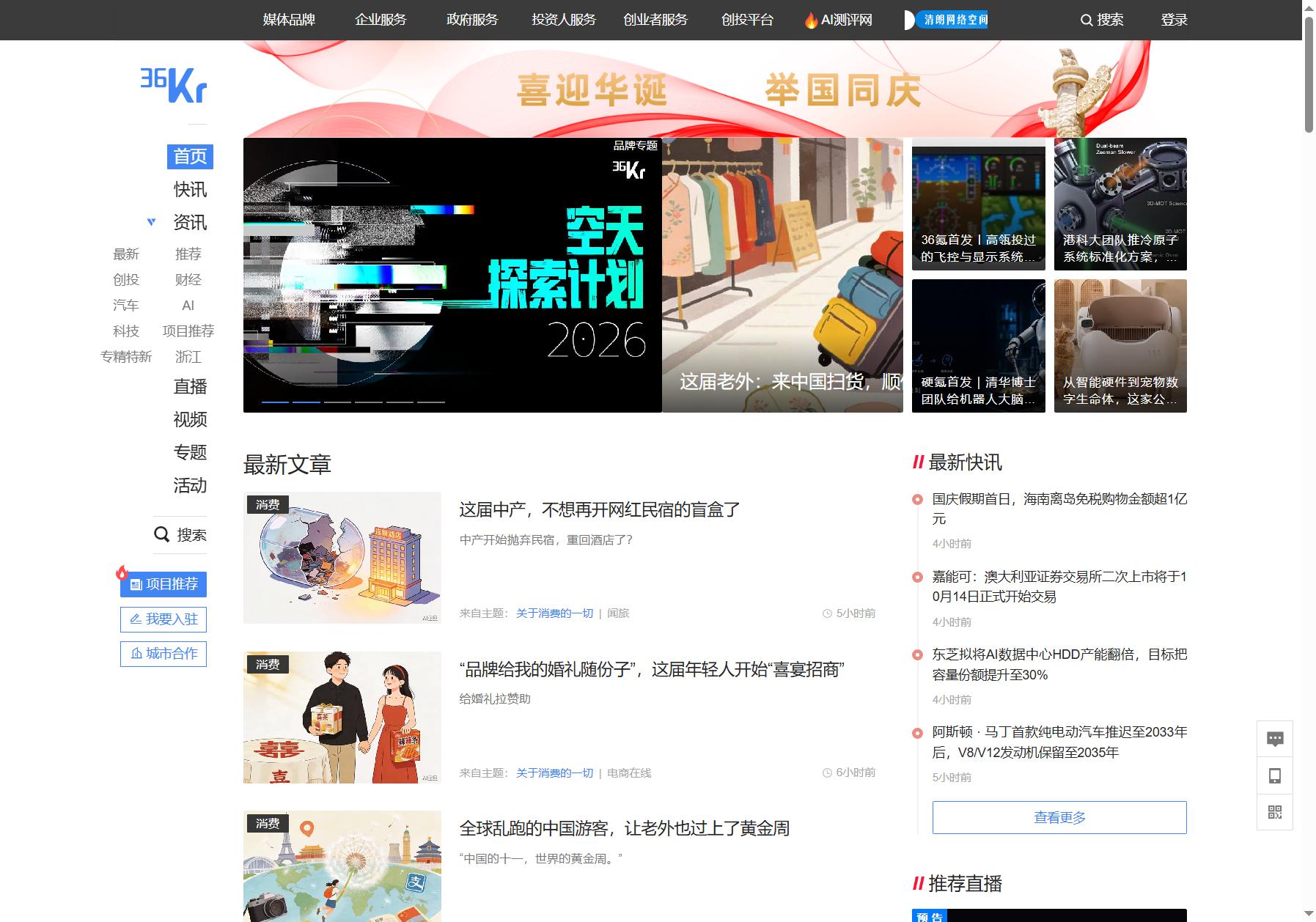Click the clock icon beside 6小时前
The image size is (1316, 922).
tap(827, 772)
